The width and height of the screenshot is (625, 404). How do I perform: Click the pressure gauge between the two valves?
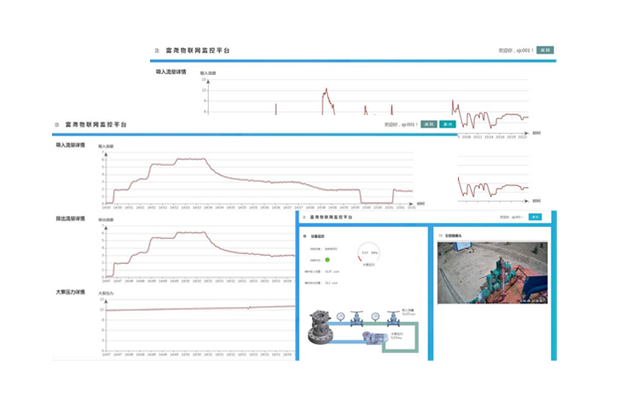(375, 317)
